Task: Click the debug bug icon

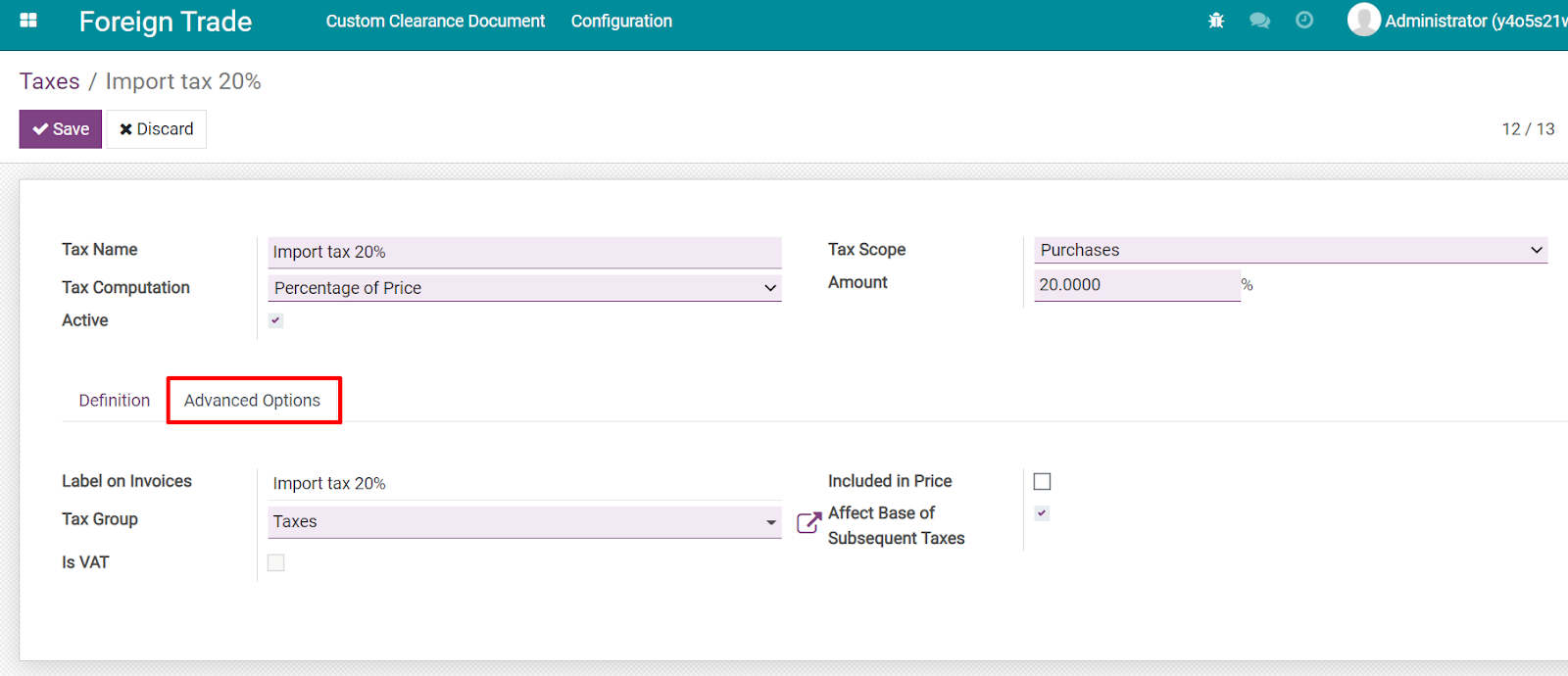Action: (x=1216, y=21)
